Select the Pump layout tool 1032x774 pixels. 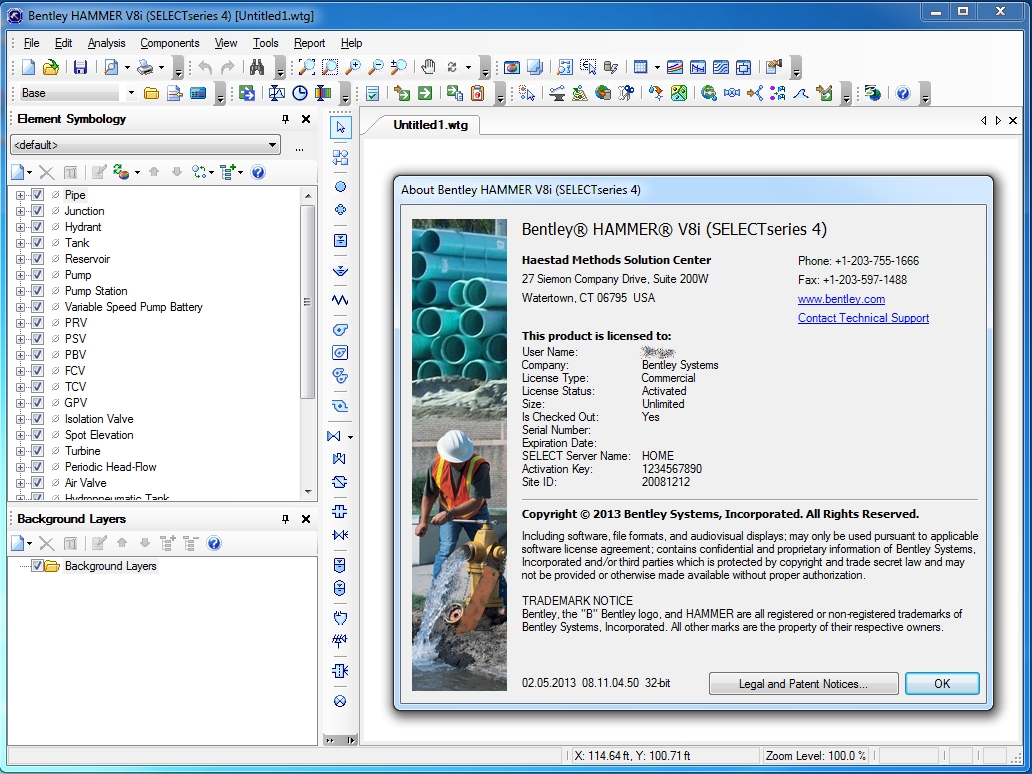point(340,330)
